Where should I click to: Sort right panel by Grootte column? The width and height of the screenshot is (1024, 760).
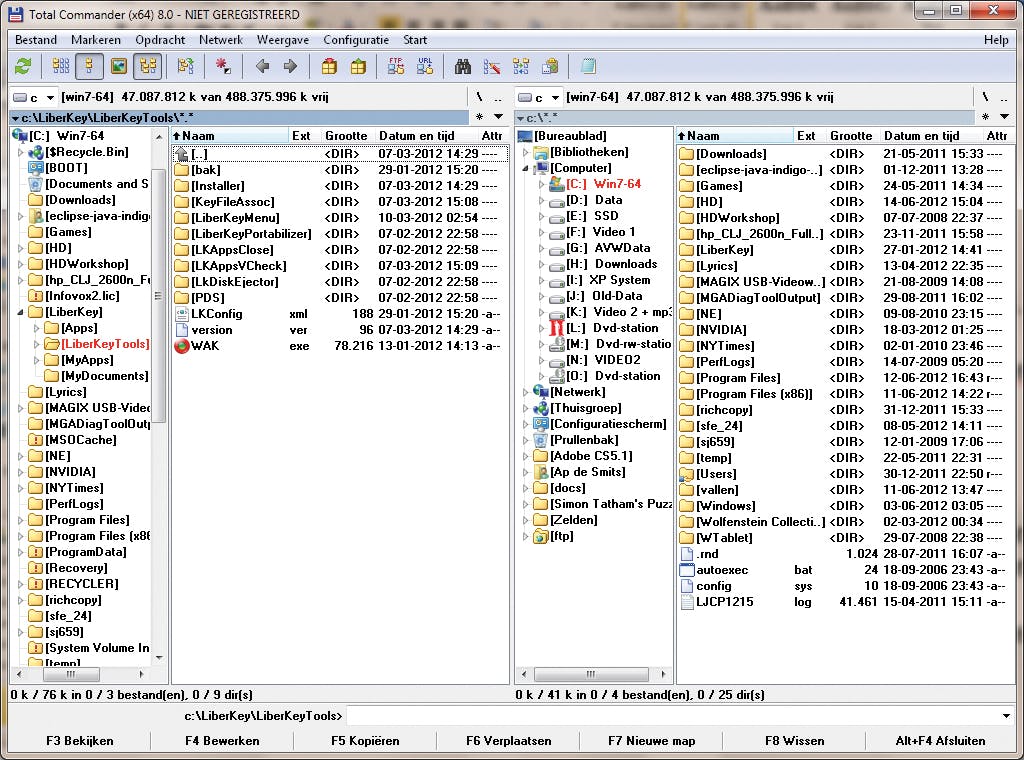click(851, 136)
